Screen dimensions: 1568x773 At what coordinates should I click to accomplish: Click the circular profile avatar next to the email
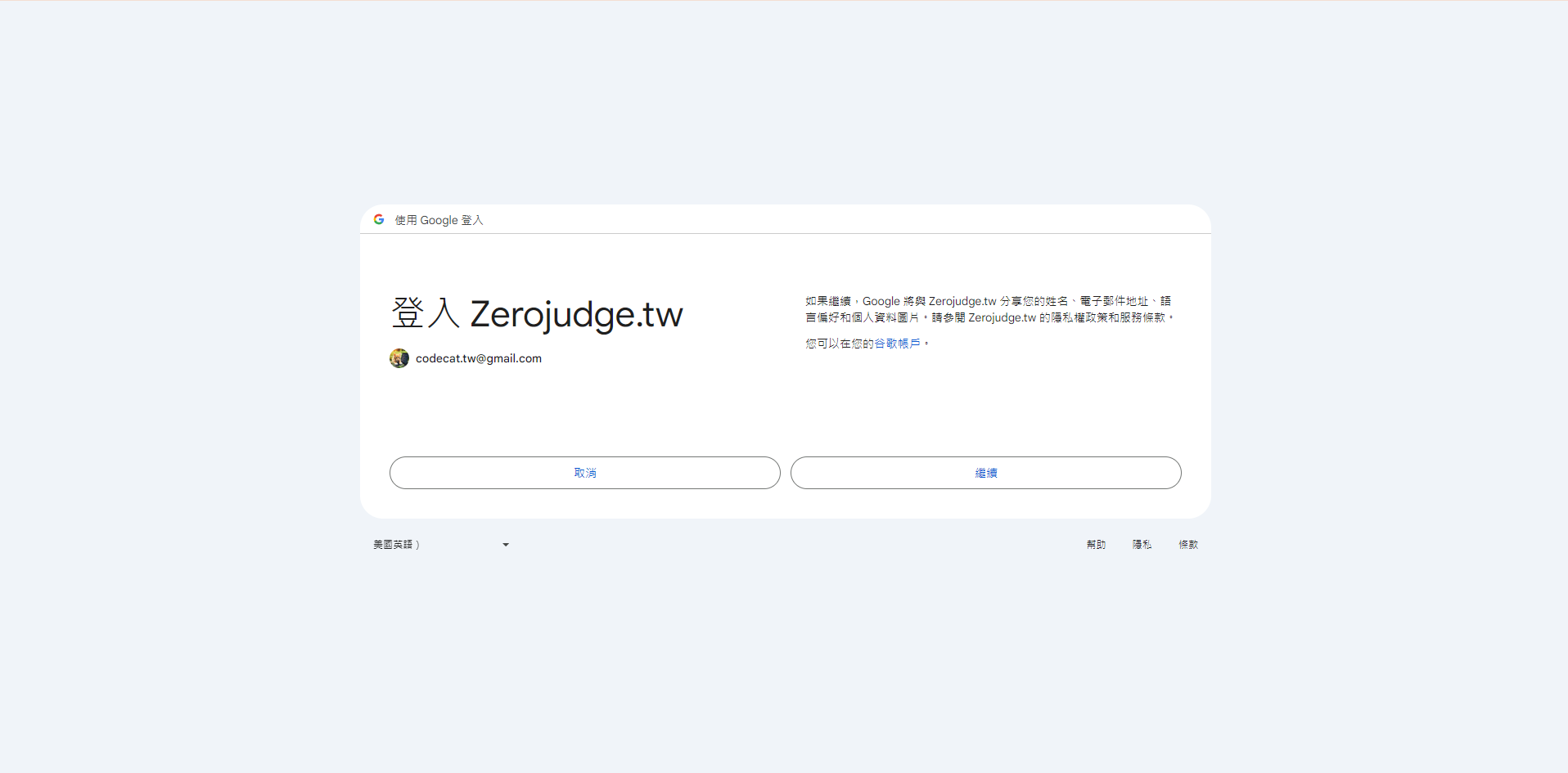399,358
